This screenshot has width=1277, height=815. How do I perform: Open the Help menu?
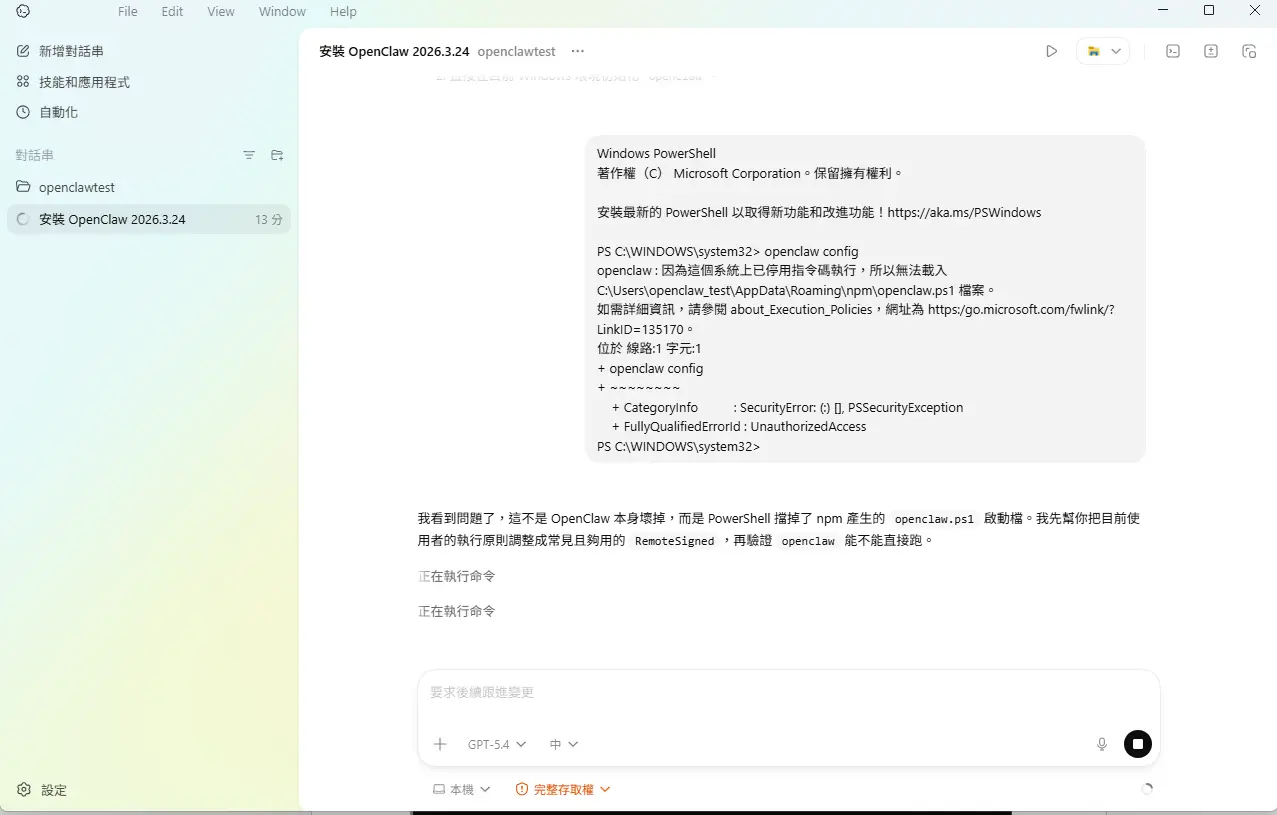343,11
